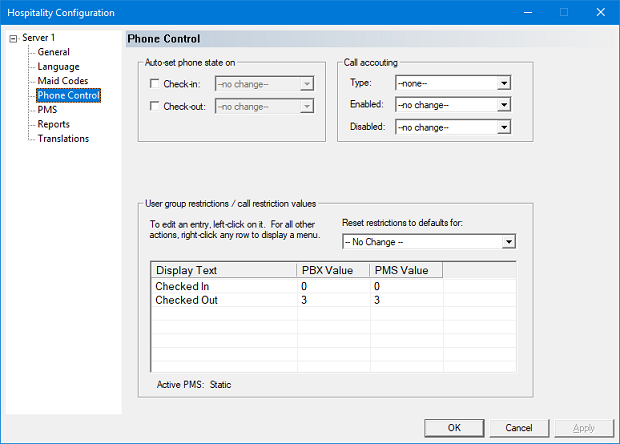Collapse the Server 1 tree node
This screenshot has width=620, height=444.
pos(12,39)
